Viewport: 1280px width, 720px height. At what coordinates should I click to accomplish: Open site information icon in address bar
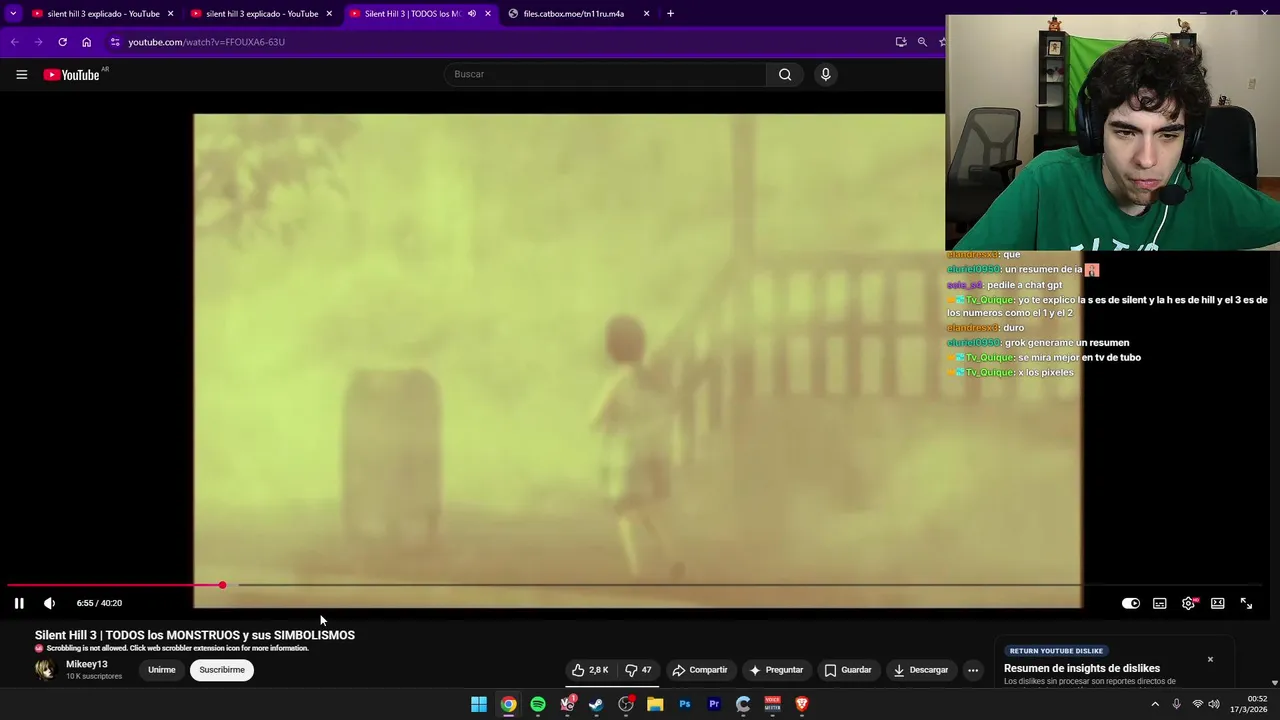pos(115,42)
